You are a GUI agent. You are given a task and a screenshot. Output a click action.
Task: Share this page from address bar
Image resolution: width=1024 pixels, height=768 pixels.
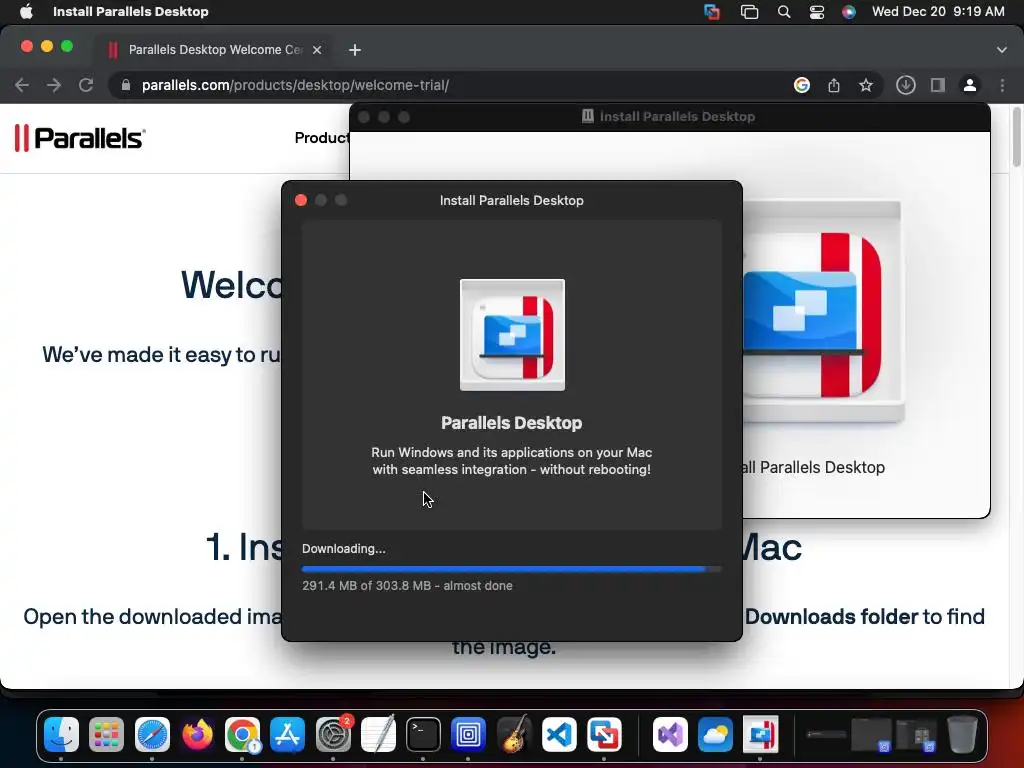point(834,85)
